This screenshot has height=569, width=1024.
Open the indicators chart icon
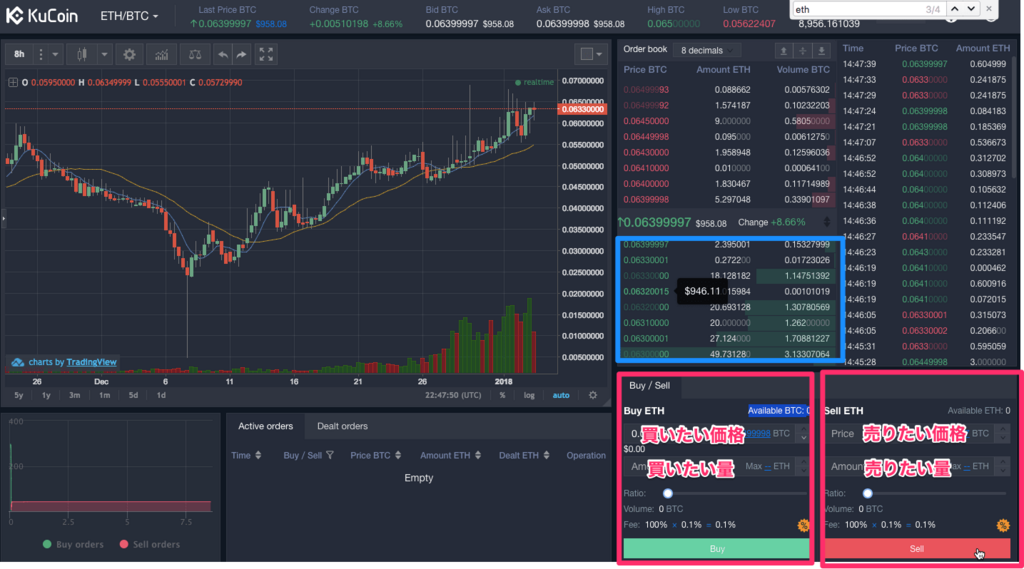click(x=160, y=54)
